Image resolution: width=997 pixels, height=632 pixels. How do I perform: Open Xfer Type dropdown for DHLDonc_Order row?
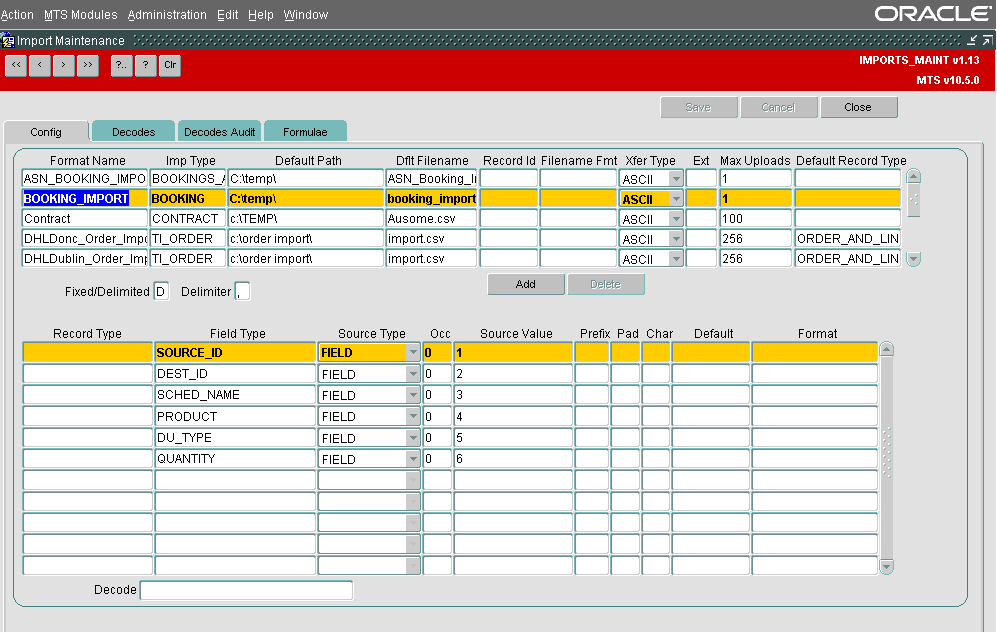677,239
